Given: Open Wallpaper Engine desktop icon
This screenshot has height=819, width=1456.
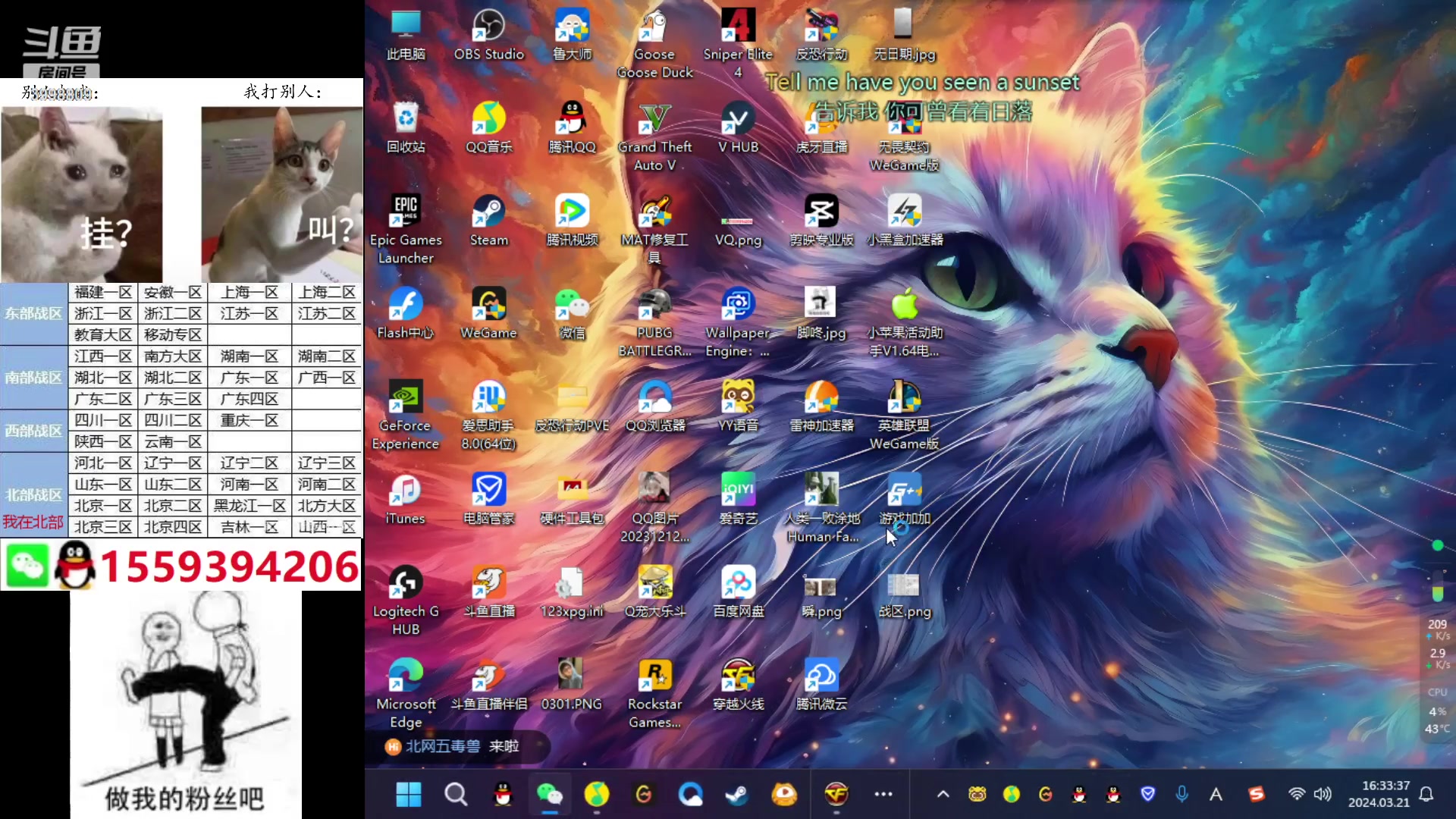Looking at the screenshot, I should pos(738,322).
